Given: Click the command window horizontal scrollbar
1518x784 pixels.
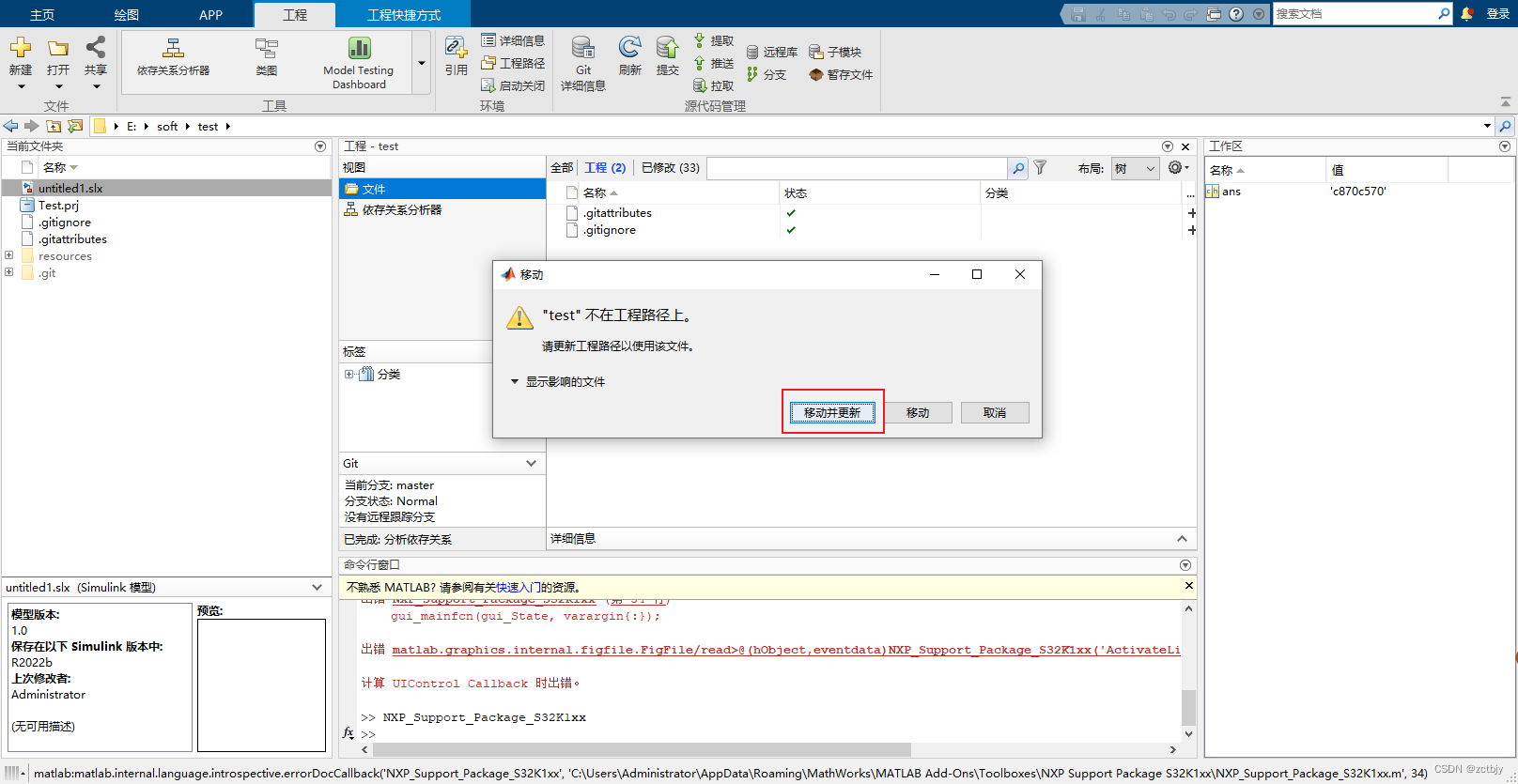Looking at the screenshot, I should point(642,750).
